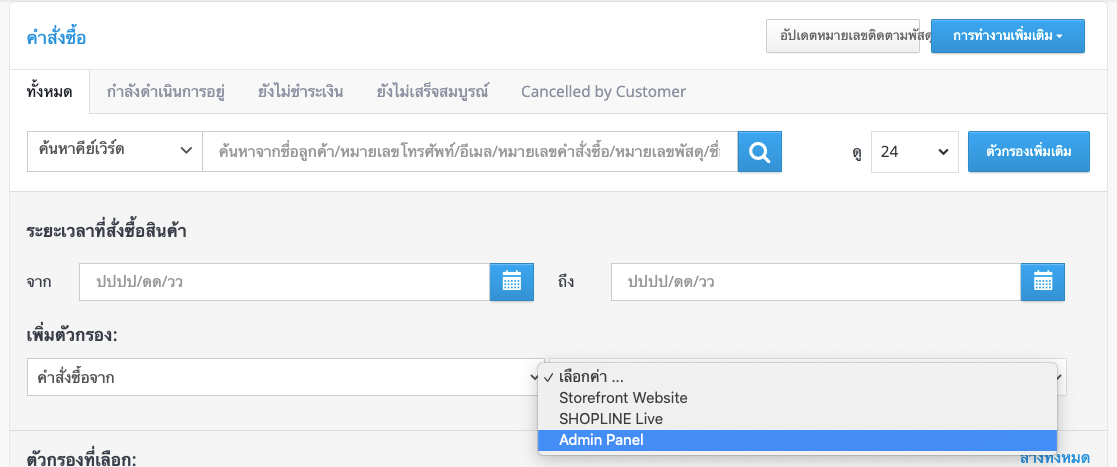
Task: Open the 'ยังไม่เสร็จสมบูรณ์' tab
Action: (x=432, y=92)
